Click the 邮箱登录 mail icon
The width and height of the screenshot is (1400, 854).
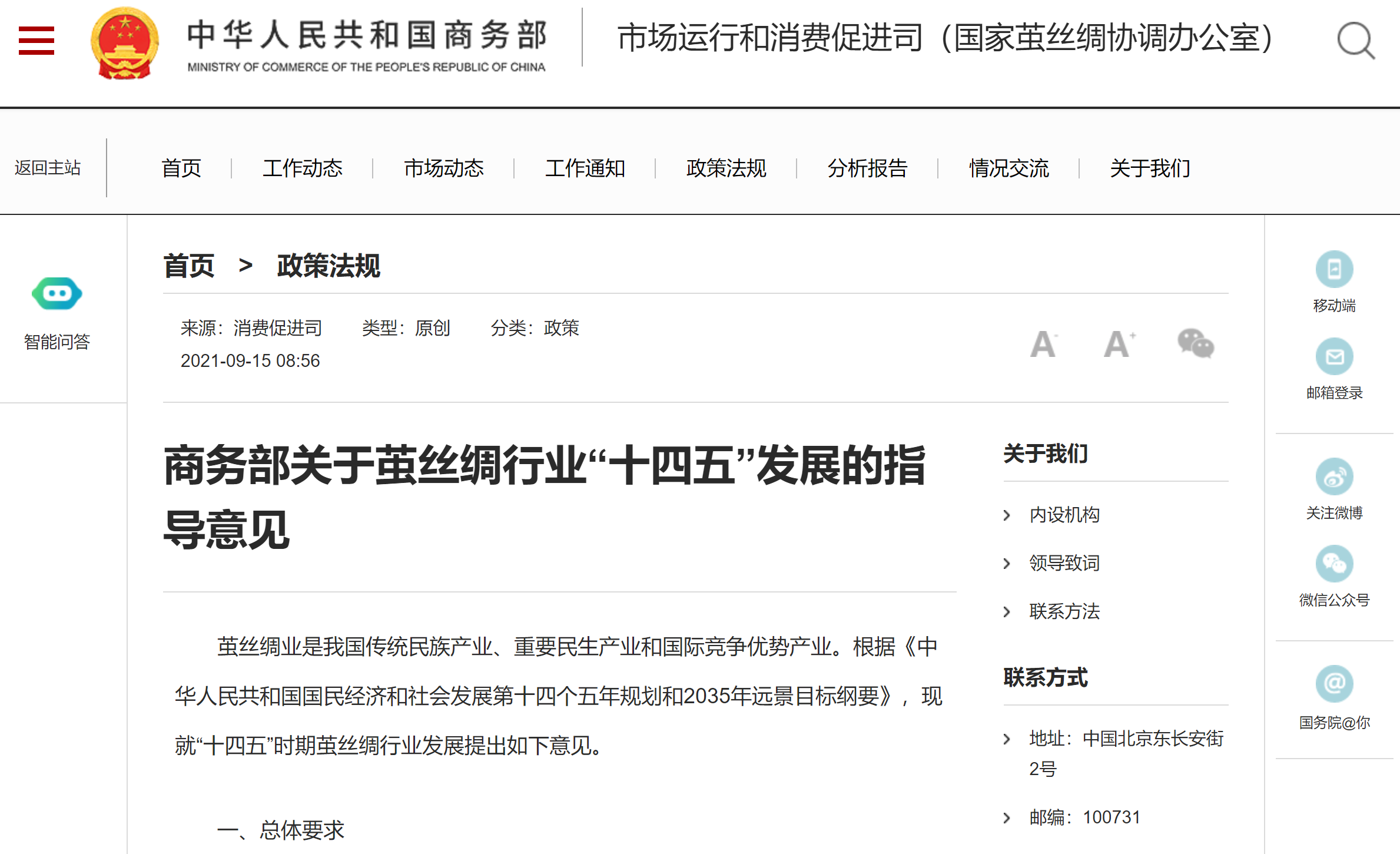(x=1333, y=357)
